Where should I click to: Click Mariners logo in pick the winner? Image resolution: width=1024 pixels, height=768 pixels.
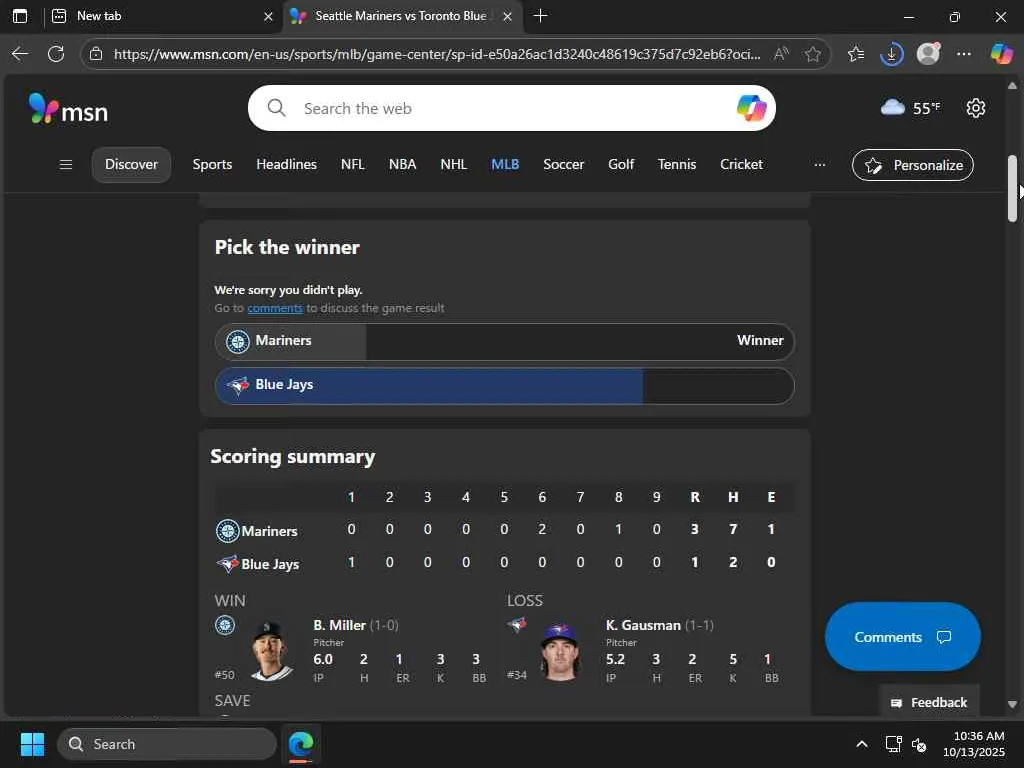click(x=238, y=342)
